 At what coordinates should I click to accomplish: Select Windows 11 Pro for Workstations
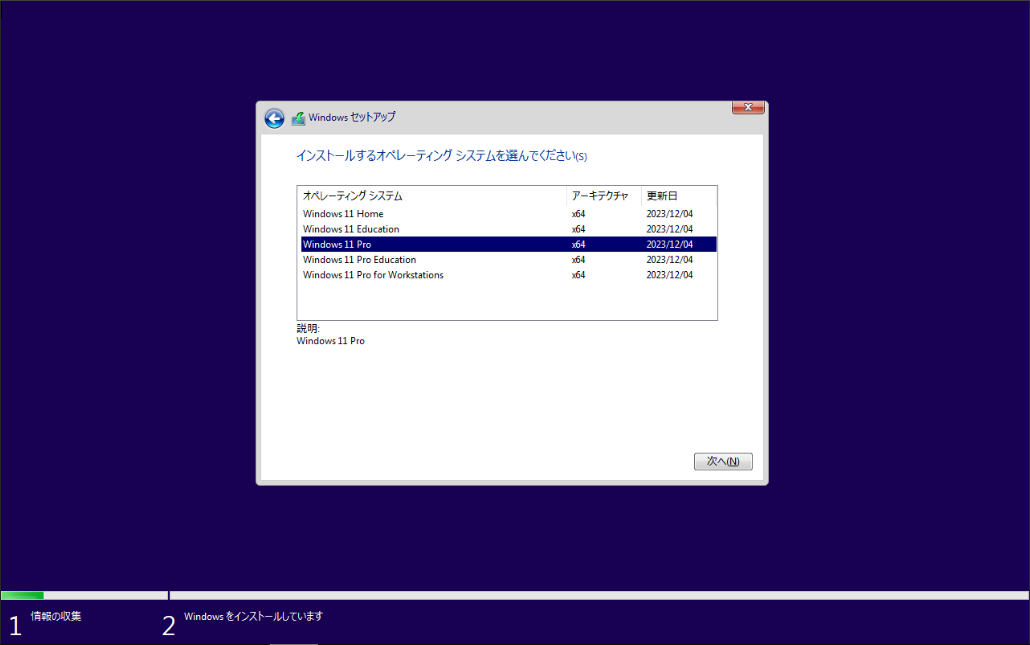(x=373, y=275)
